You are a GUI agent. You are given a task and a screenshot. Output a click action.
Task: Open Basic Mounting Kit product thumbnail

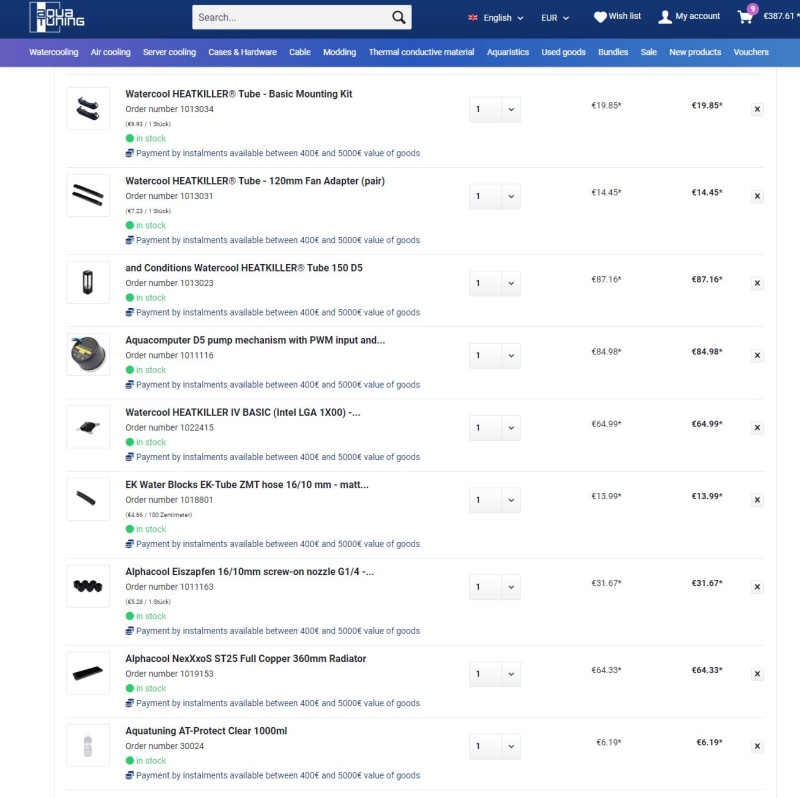tap(88, 108)
